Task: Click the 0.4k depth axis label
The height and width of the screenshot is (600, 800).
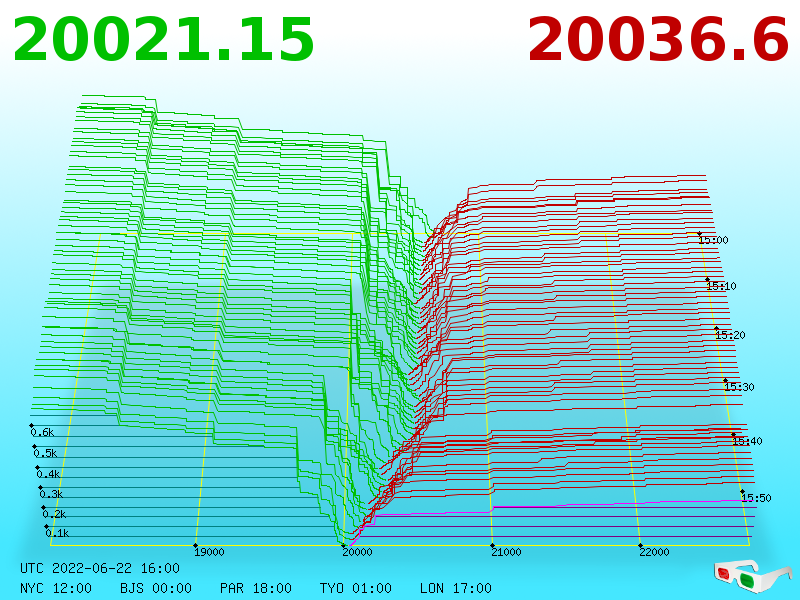Action: 48,474
